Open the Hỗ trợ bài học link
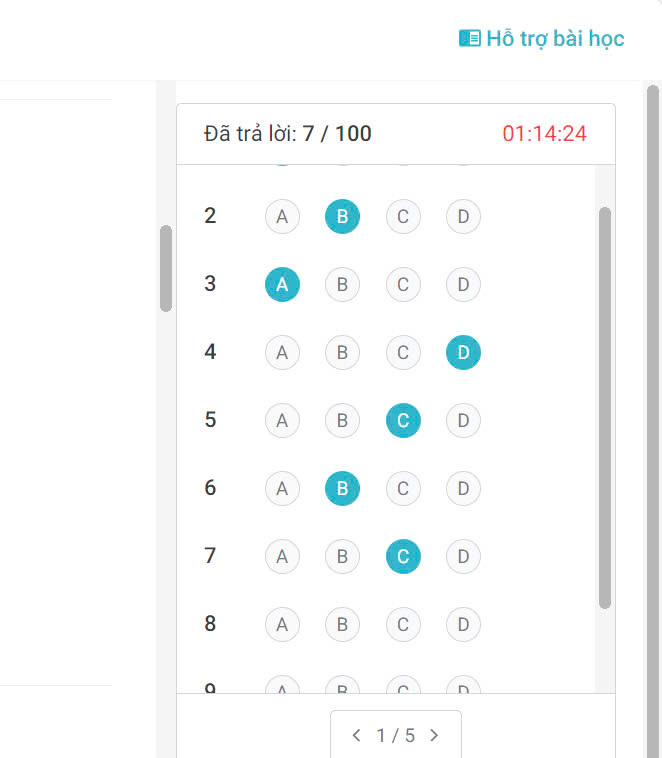The width and height of the screenshot is (662, 758). coord(555,39)
